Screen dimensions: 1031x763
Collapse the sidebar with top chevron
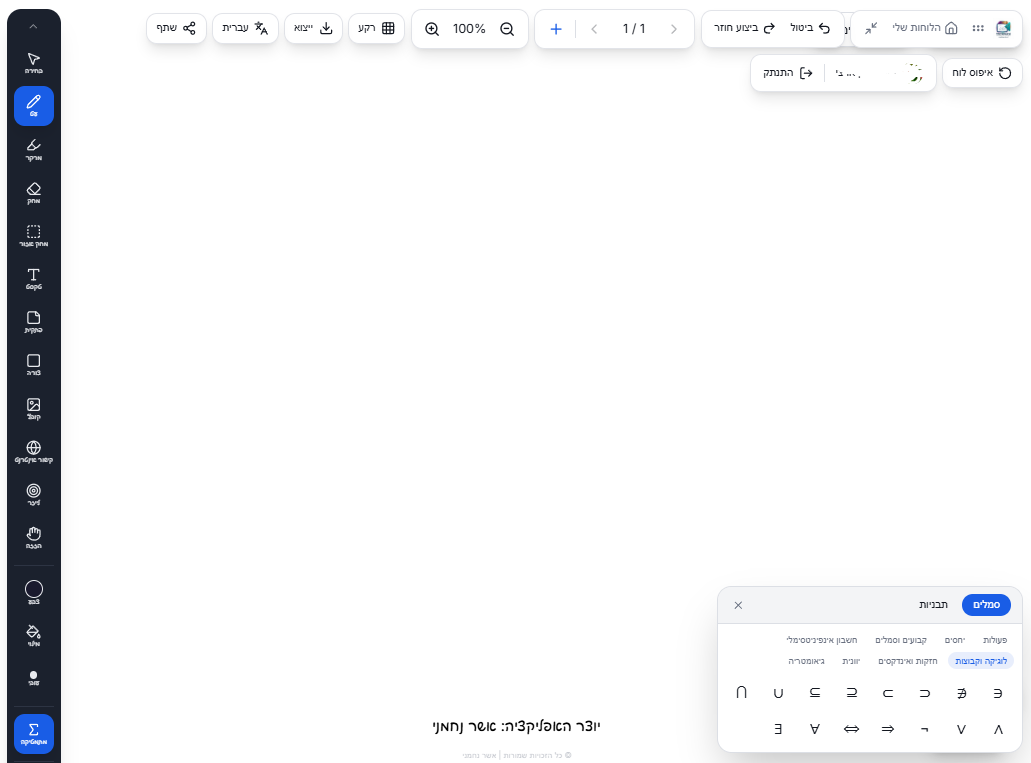click(33, 26)
